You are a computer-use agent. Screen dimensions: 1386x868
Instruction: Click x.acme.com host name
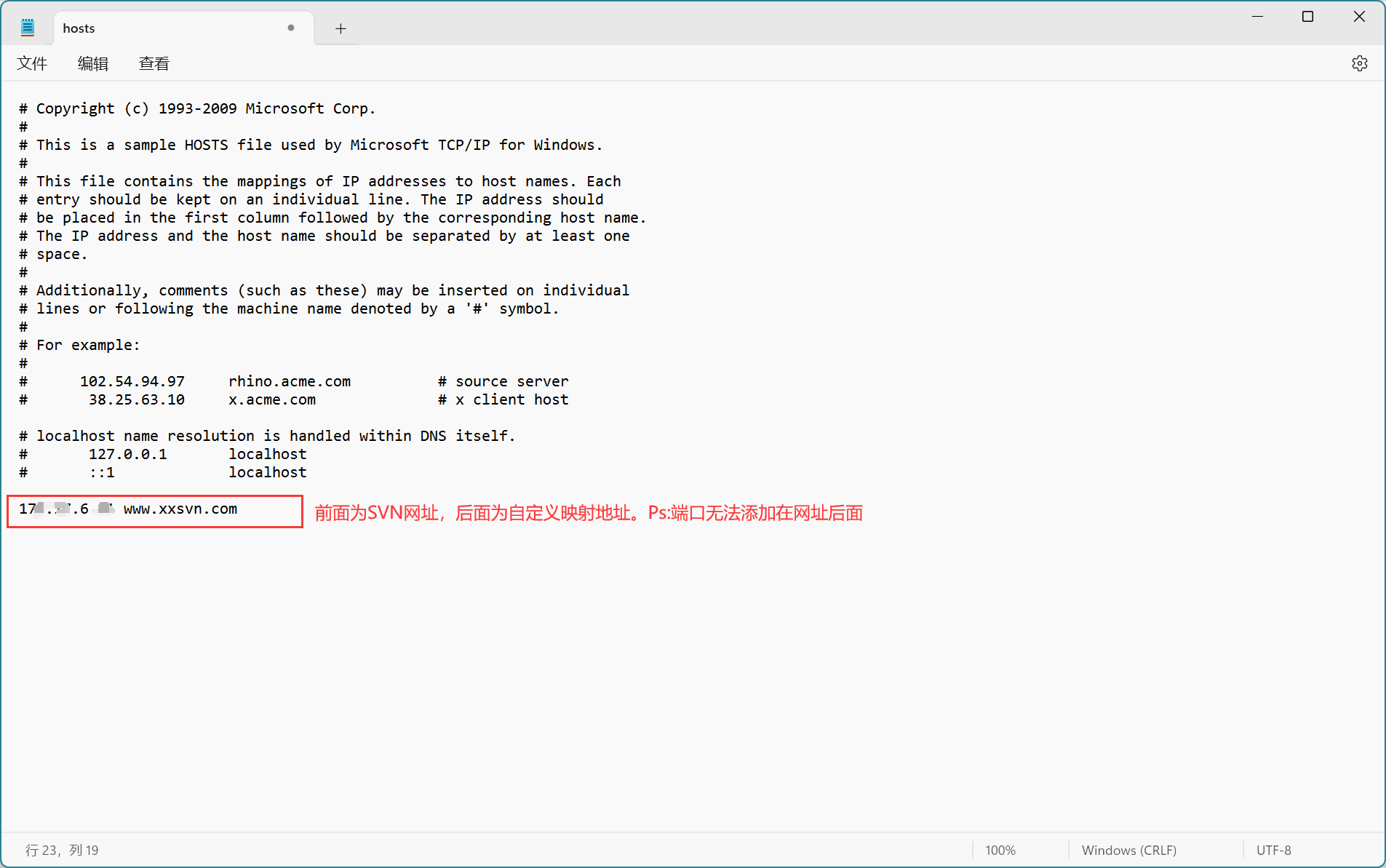(272, 399)
